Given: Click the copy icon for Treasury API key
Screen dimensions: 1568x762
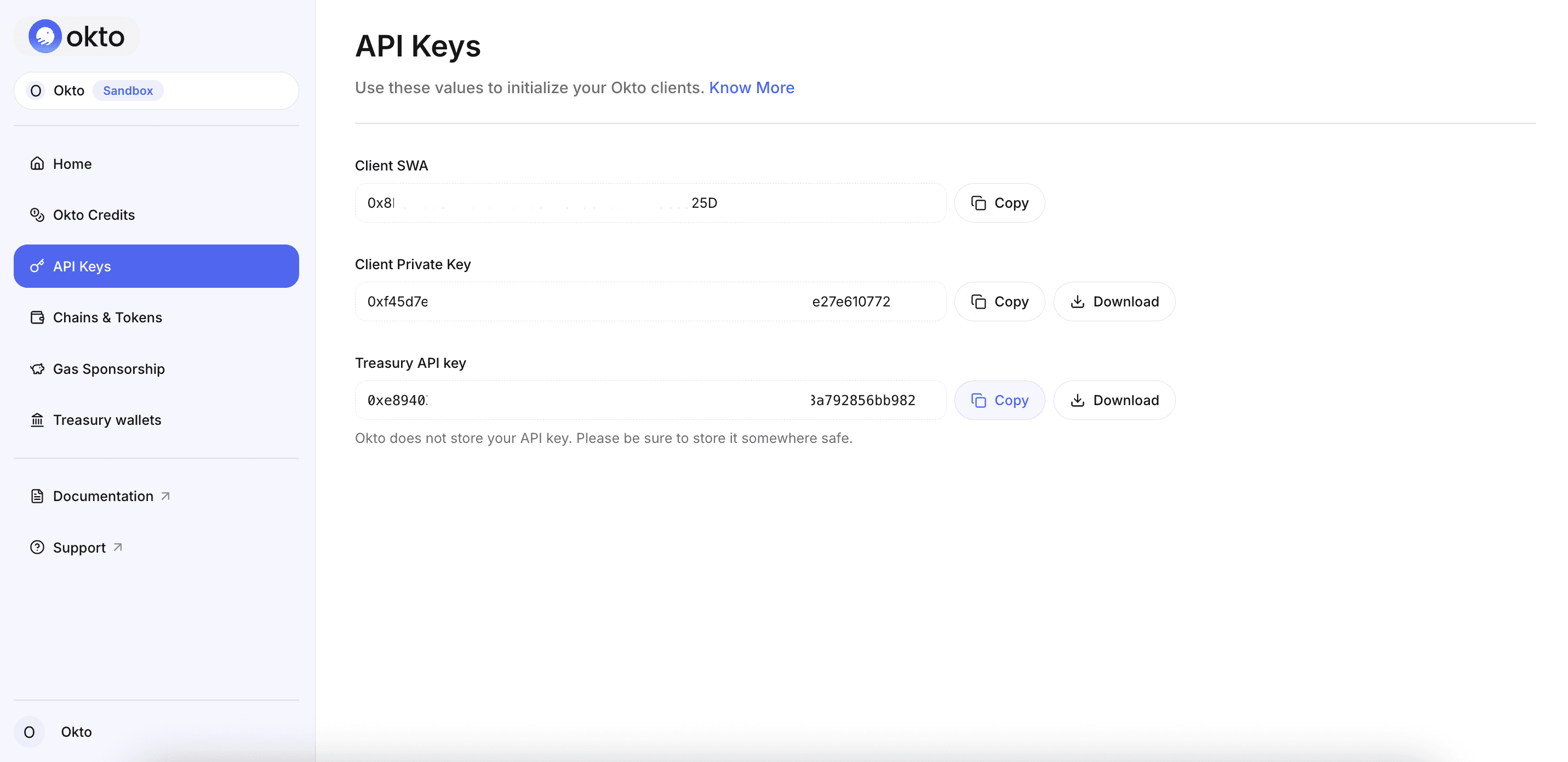Looking at the screenshot, I should coord(978,400).
